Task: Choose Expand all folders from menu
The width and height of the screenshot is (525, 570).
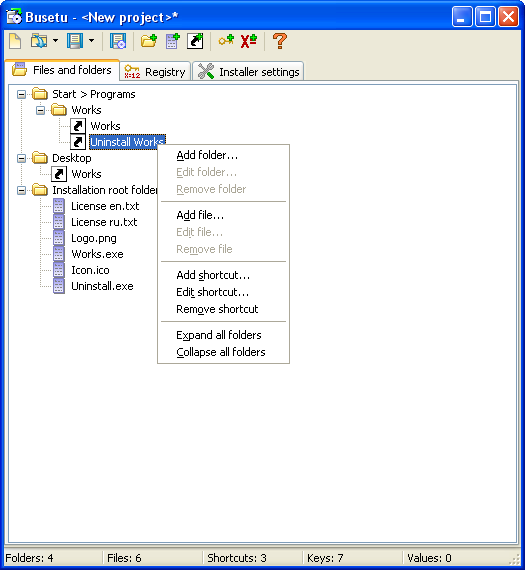Action: point(223,335)
